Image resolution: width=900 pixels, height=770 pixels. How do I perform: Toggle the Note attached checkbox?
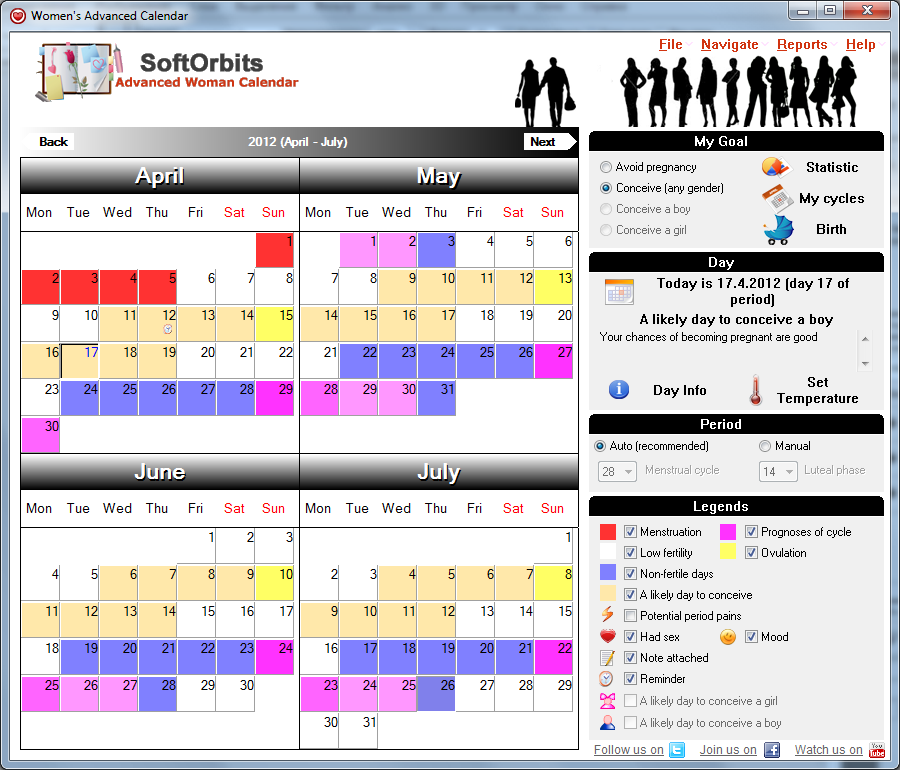630,658
